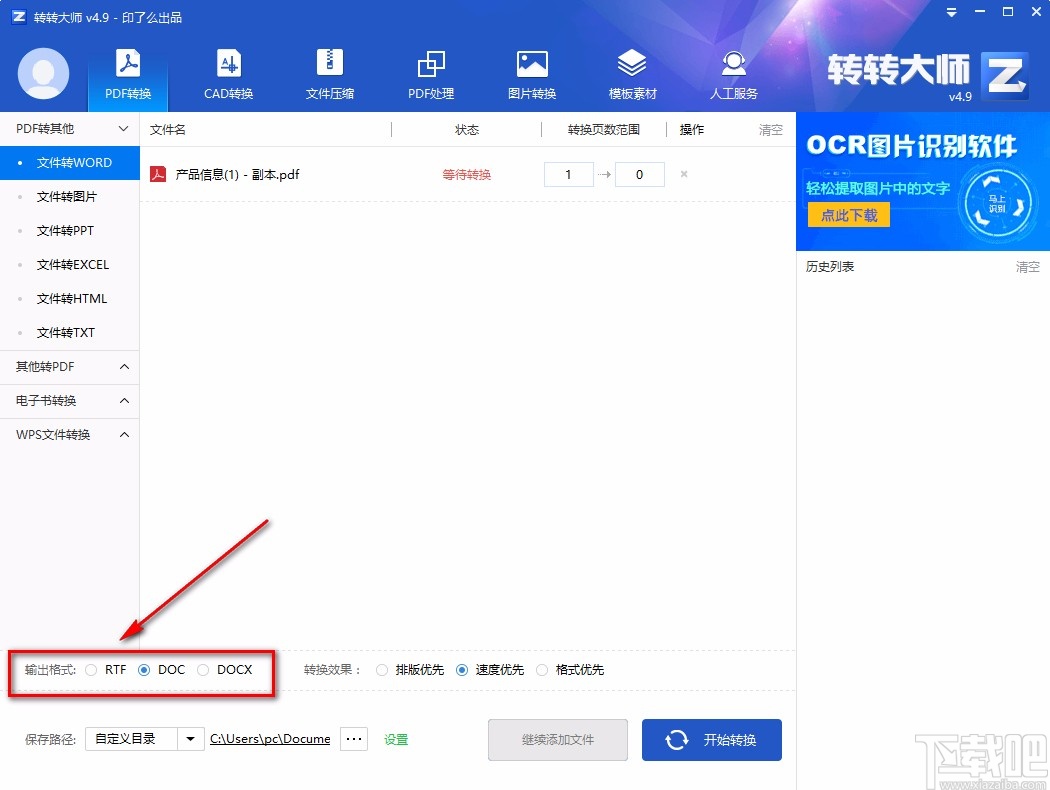This screenshot has width=1050, height=790.
Task: Switch to 图片转换
Action: (531, 73)
